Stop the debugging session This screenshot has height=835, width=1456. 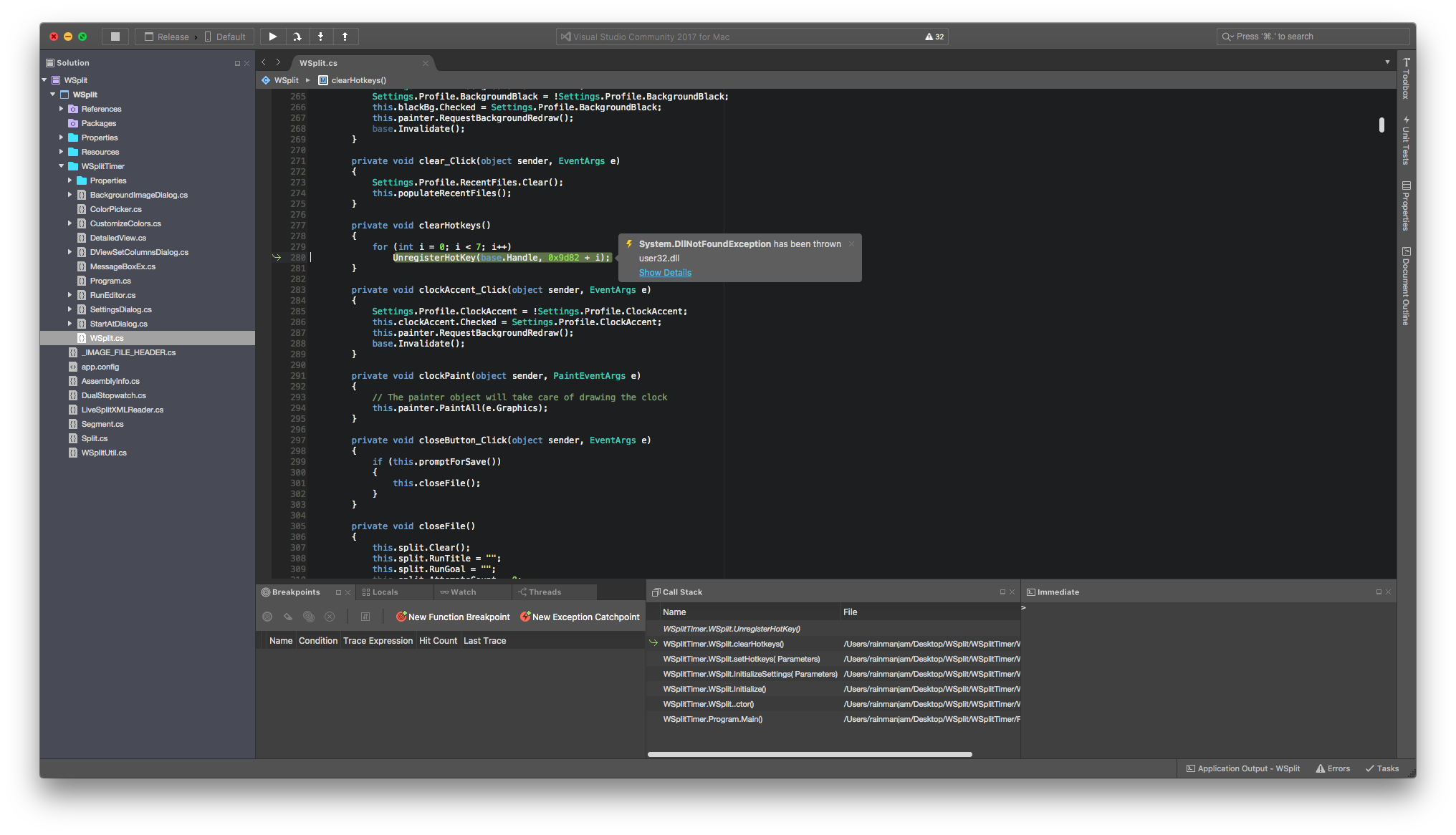[115, 36]
